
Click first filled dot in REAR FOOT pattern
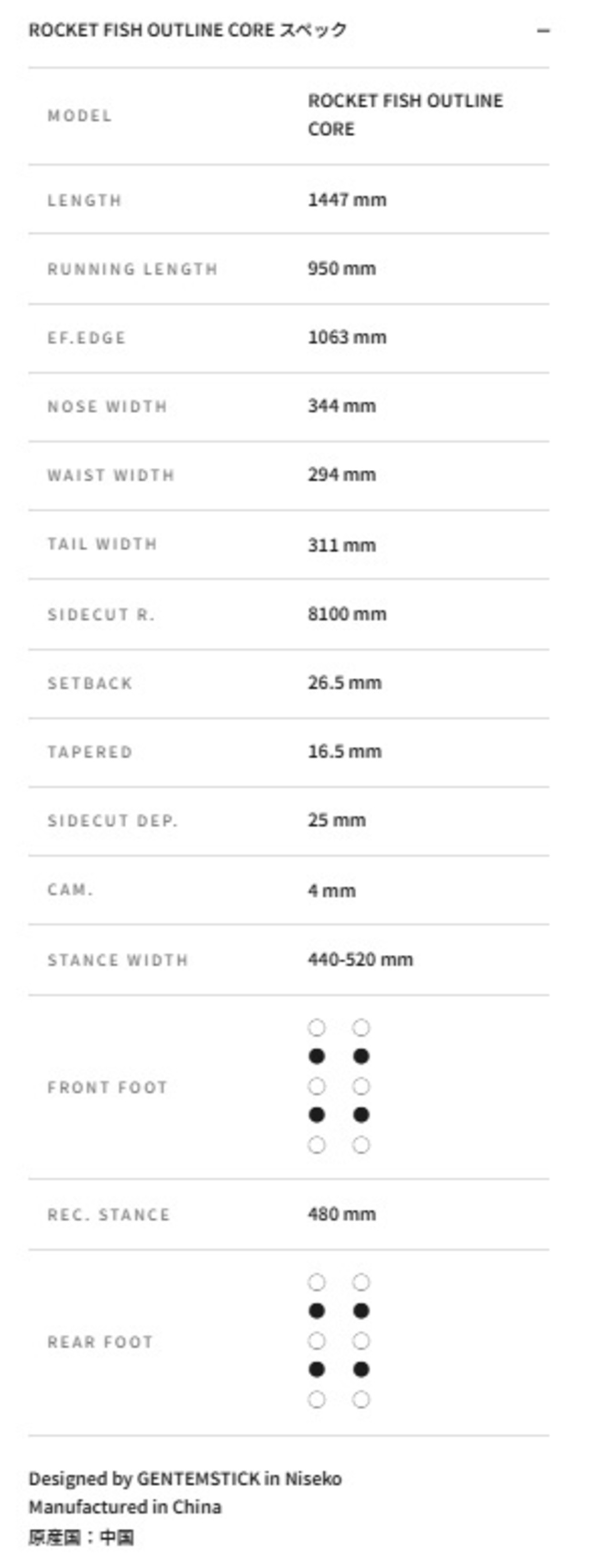point(317,1311)
